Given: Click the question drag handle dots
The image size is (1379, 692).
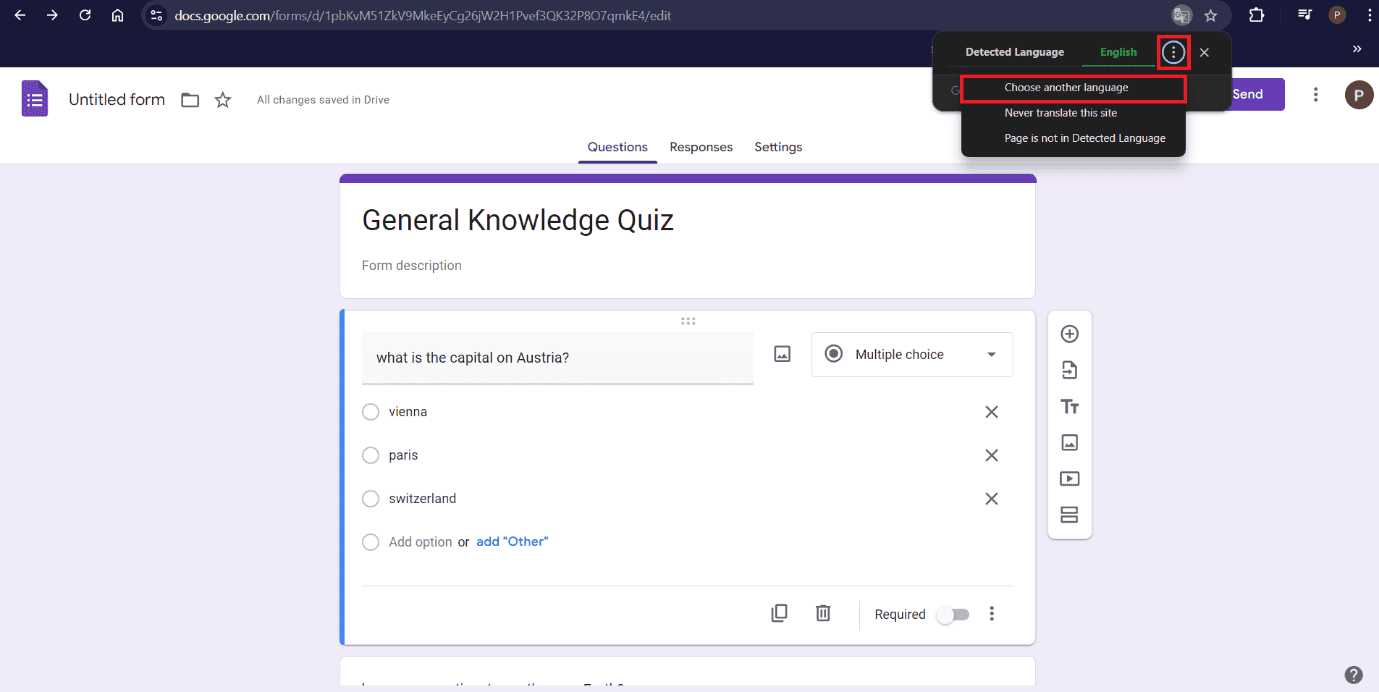Looking at the screenshot, I should coord(688,321).
